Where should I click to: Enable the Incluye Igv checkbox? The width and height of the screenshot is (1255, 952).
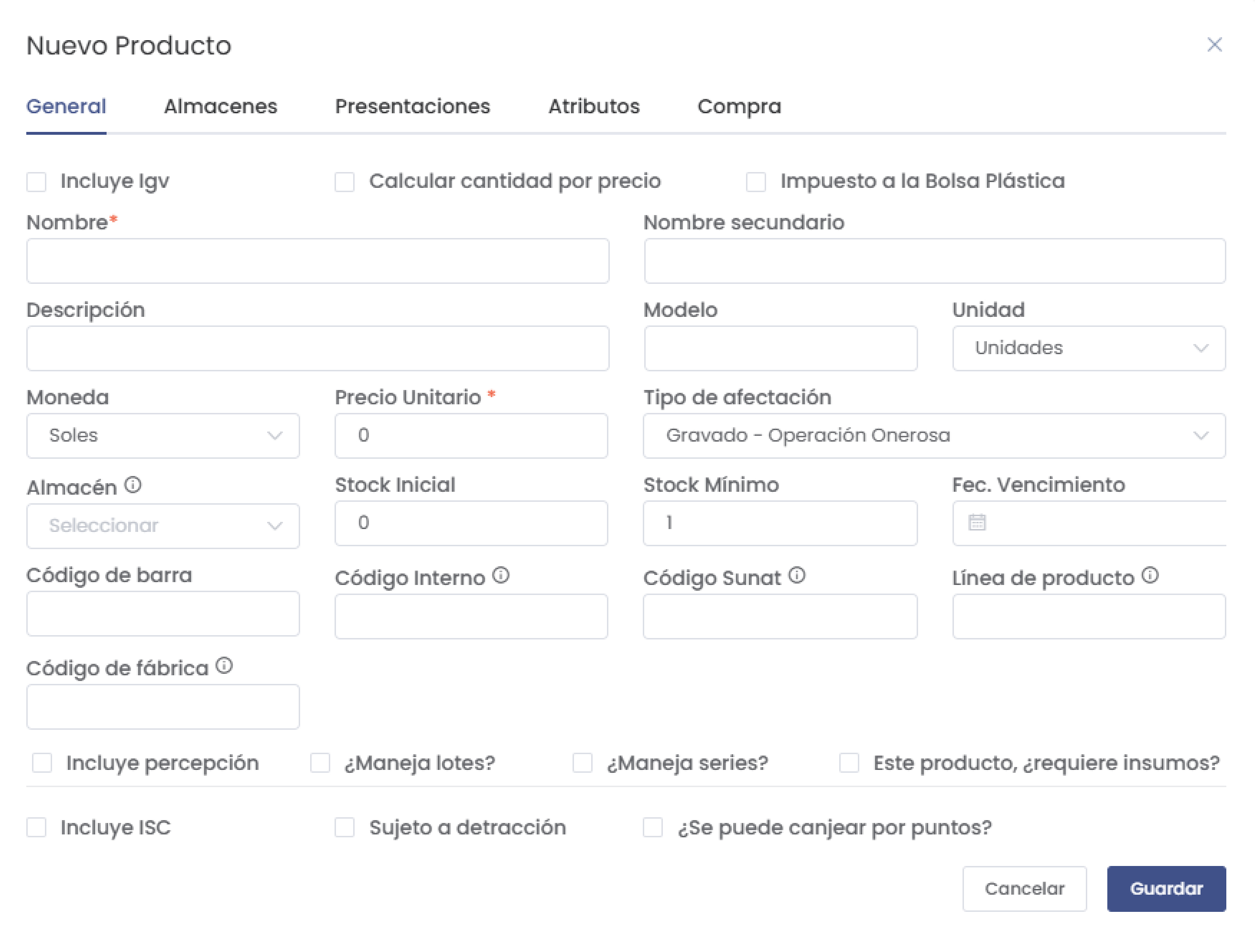pos(37,182)
